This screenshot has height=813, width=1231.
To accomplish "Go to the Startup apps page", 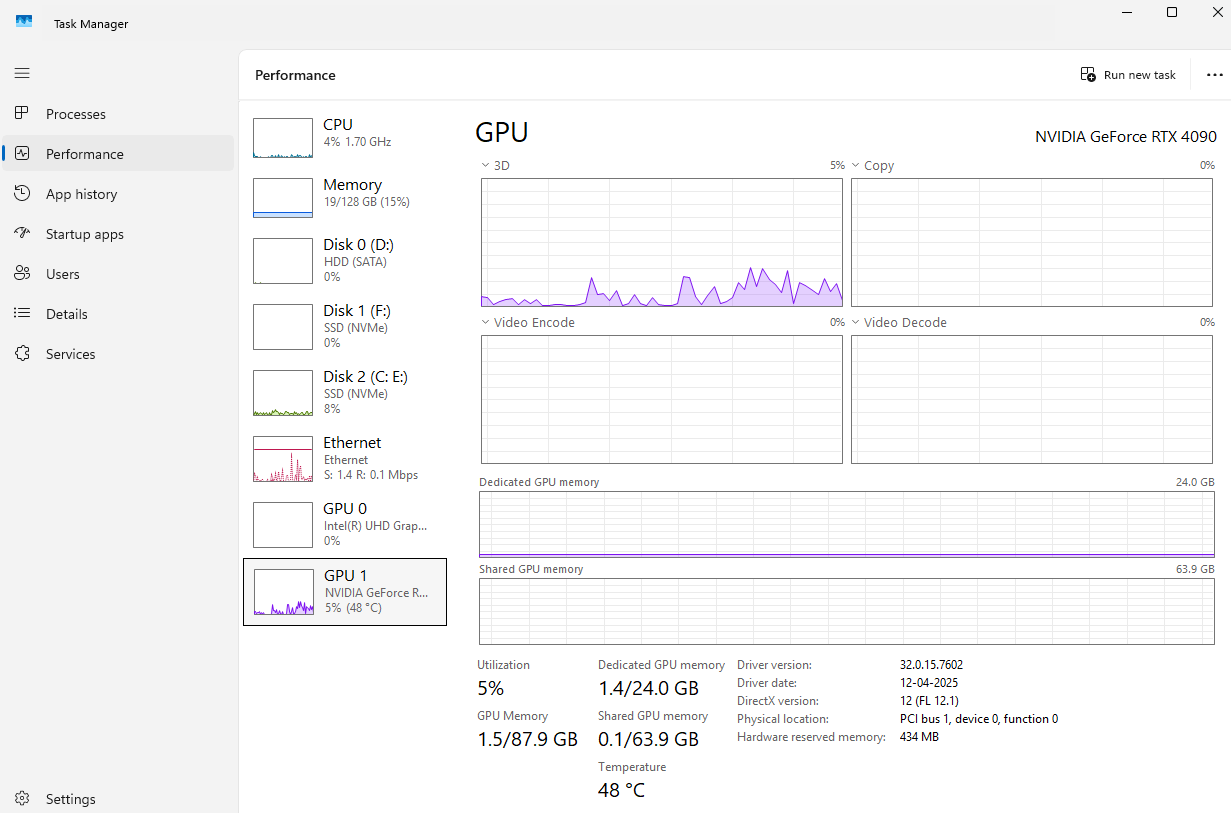I will click(x=118, y=234).
